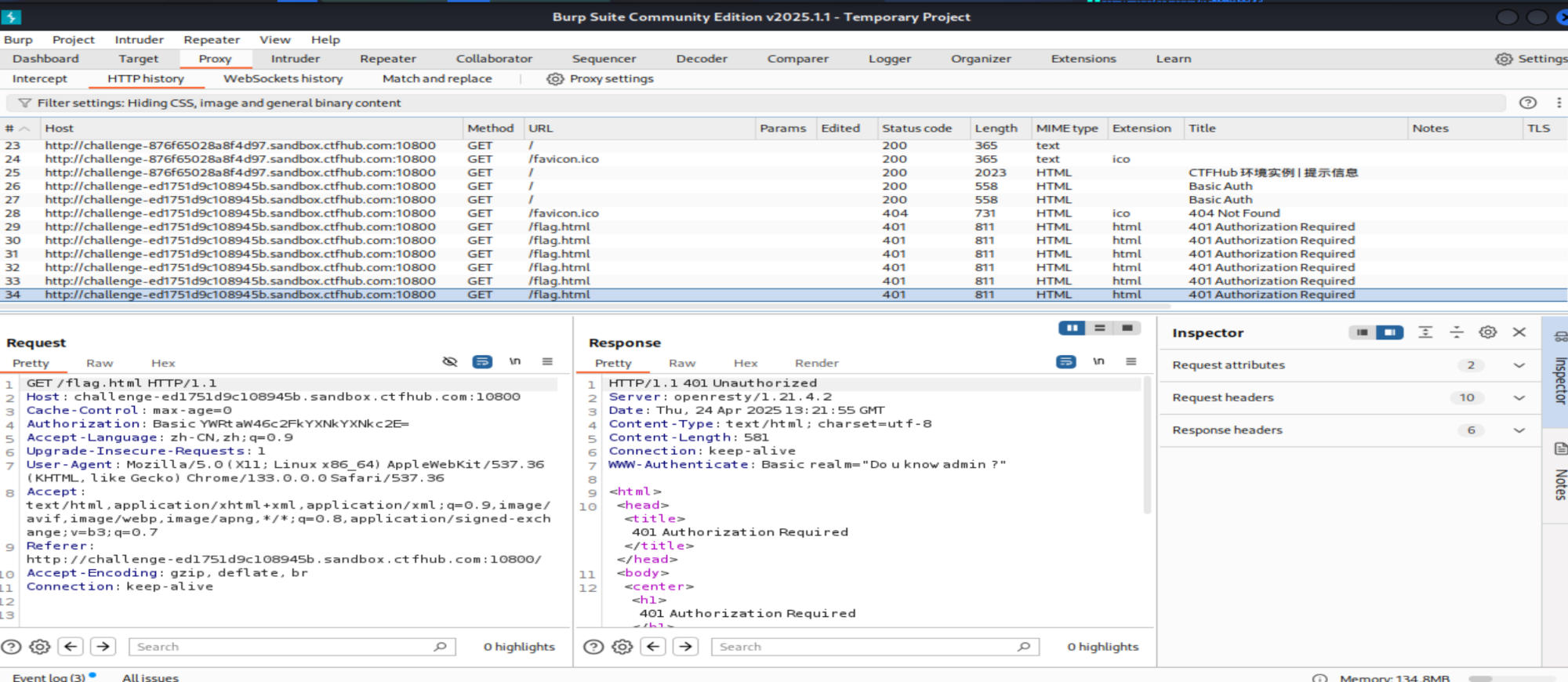Toggle \n newline display in Response pane

pos(1098,361)
